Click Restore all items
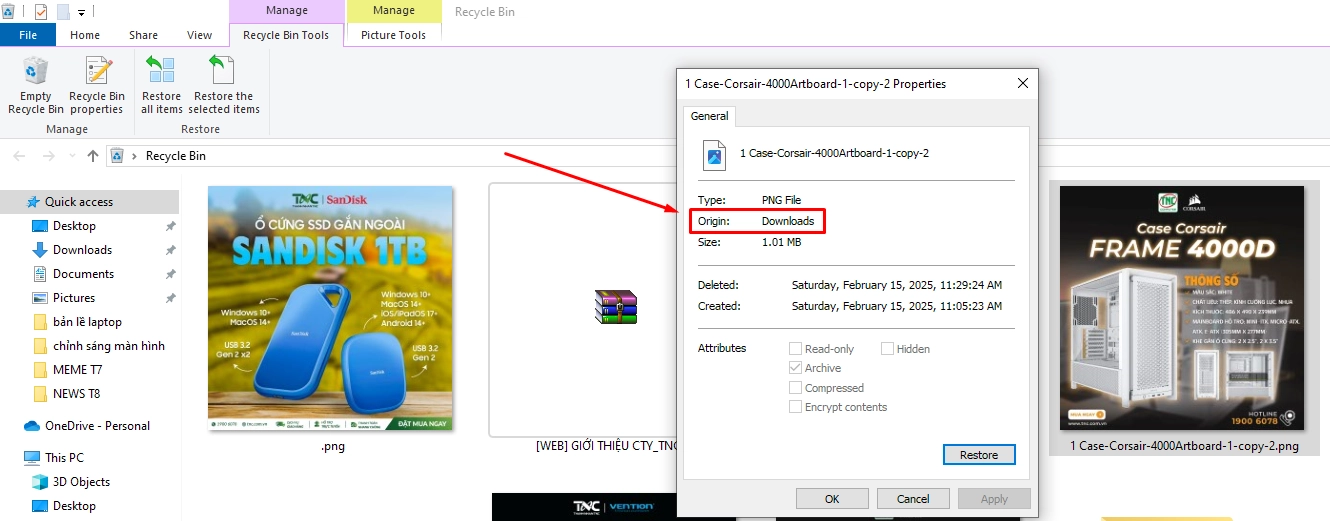Viewport: 1330px width, 521px height. point(161,86)
